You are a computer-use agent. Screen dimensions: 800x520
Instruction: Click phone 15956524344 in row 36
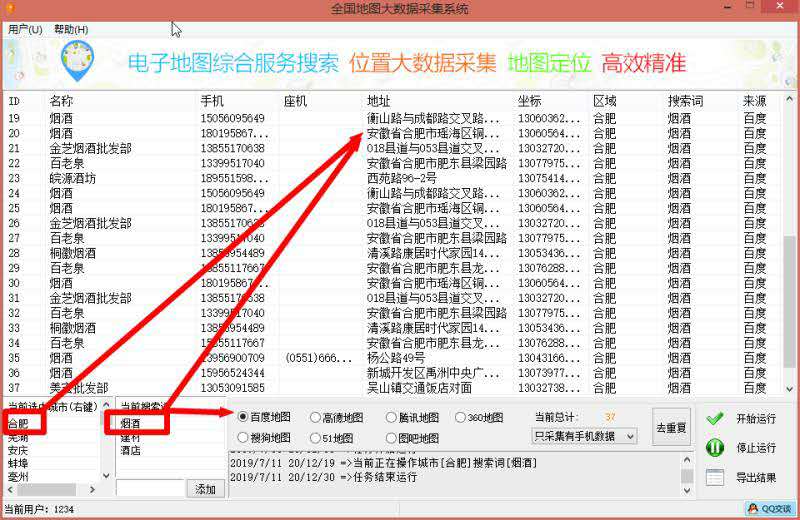tap(233, 373)
